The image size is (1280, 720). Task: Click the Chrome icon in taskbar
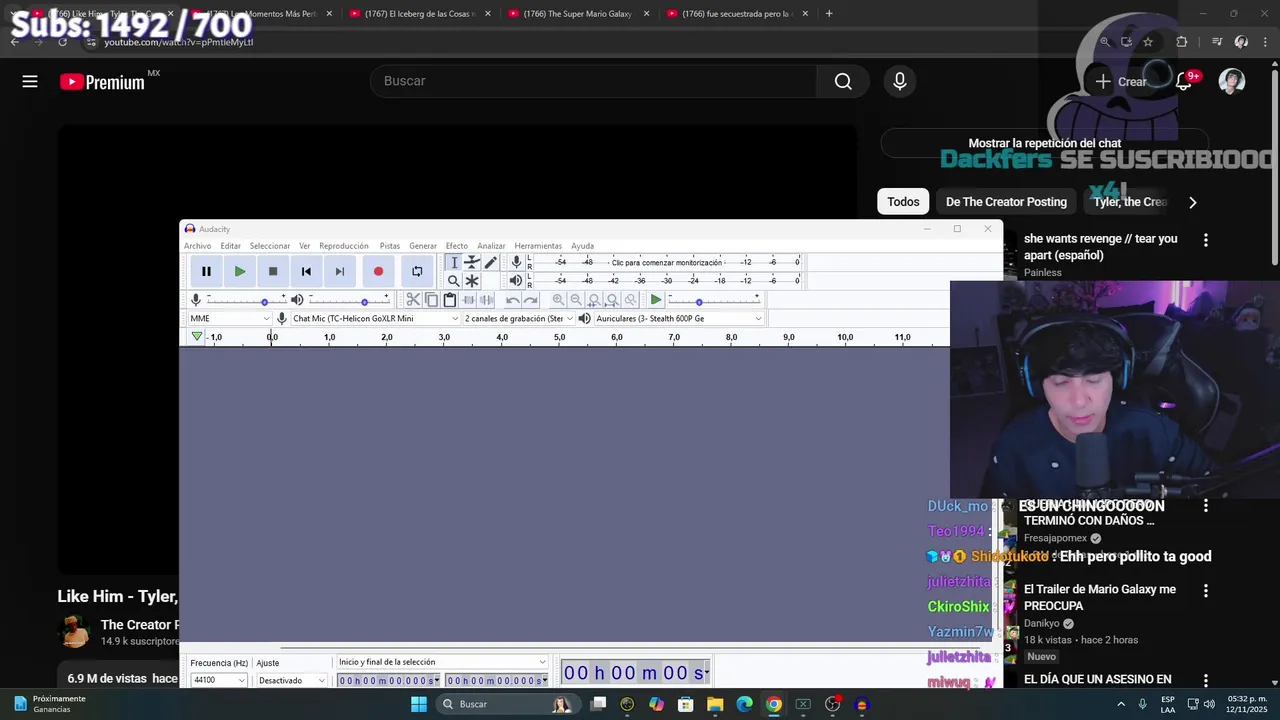point(774,704)
